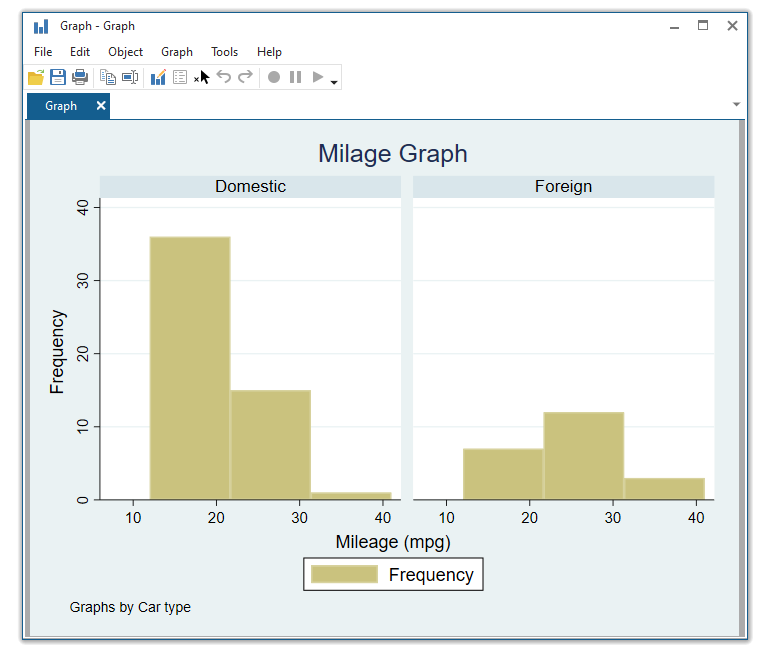Click the Undo arrow in the toolbar
Image resolution: width=767 pixels, height=655 pixels.
[224, 77]
